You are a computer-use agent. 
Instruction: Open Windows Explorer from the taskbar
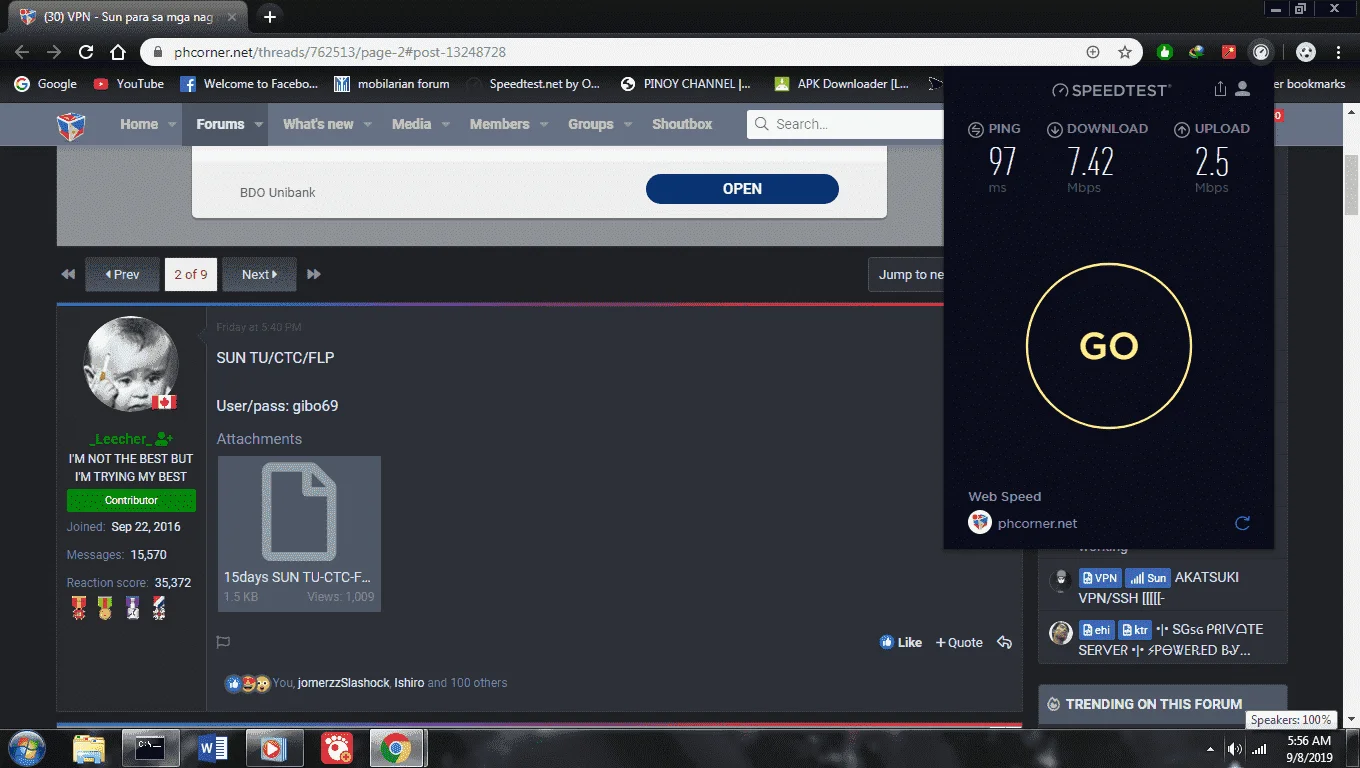[88, 748]
